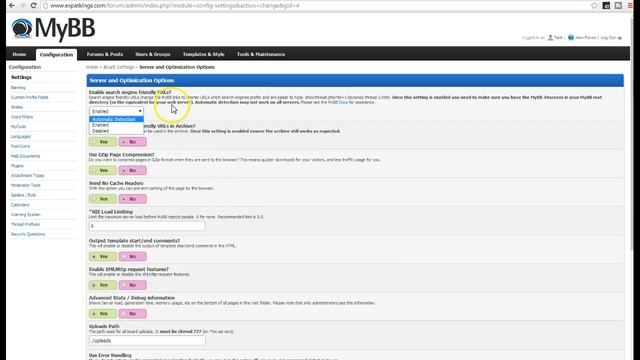Open Calendars in the sidebar
This screenshot has height=360, width=640.
[x=20, y=205]
